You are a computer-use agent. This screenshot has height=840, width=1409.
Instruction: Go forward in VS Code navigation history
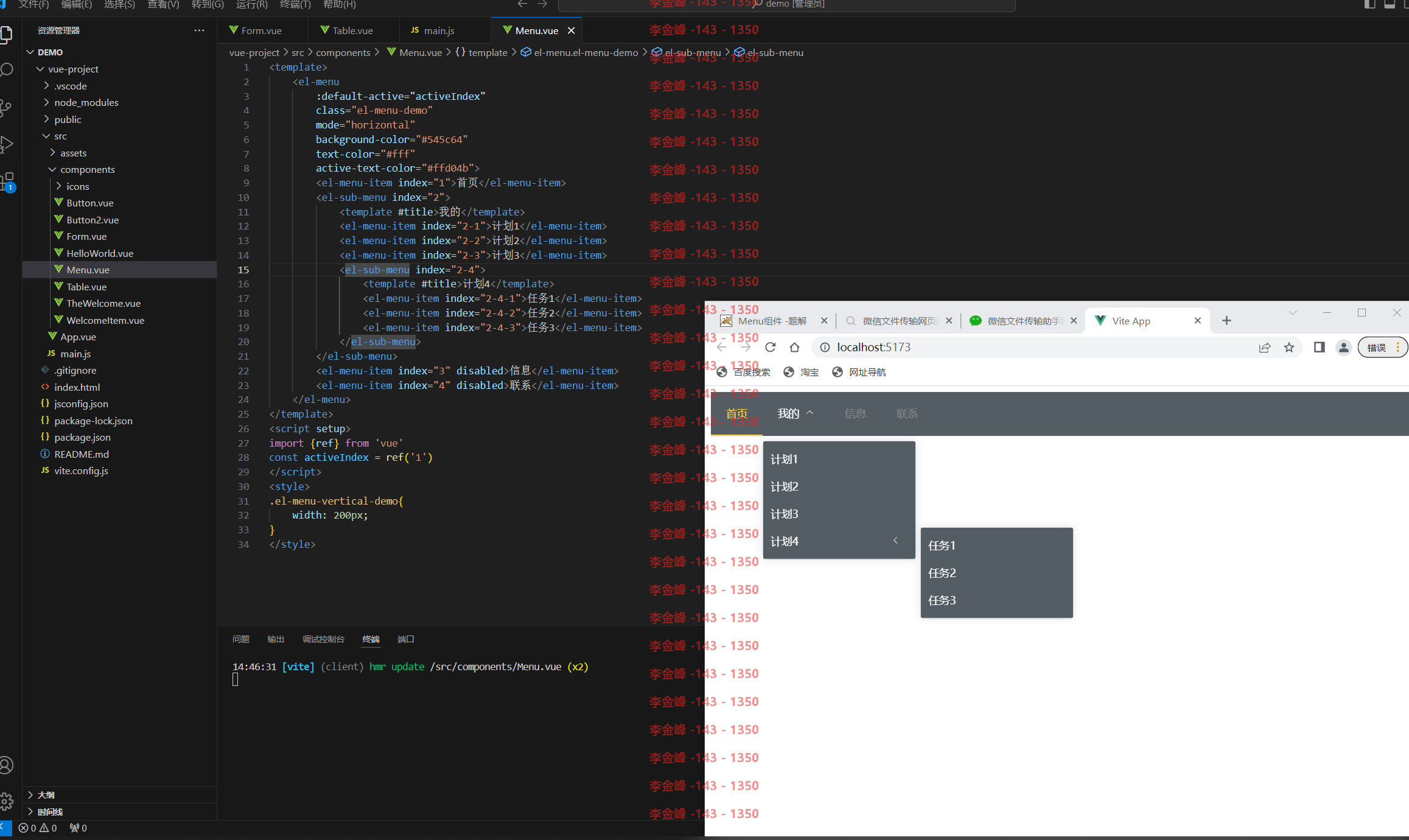542,4
